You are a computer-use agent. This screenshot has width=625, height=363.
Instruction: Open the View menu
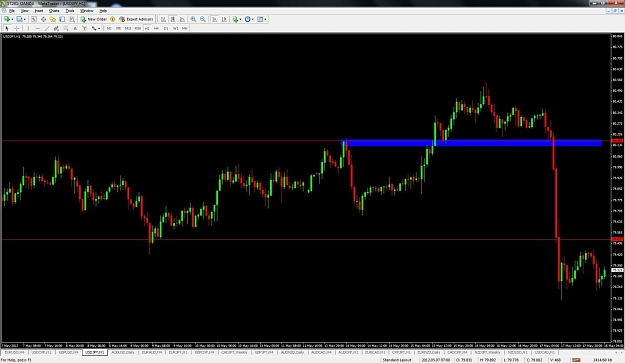(x=24, y=11)
